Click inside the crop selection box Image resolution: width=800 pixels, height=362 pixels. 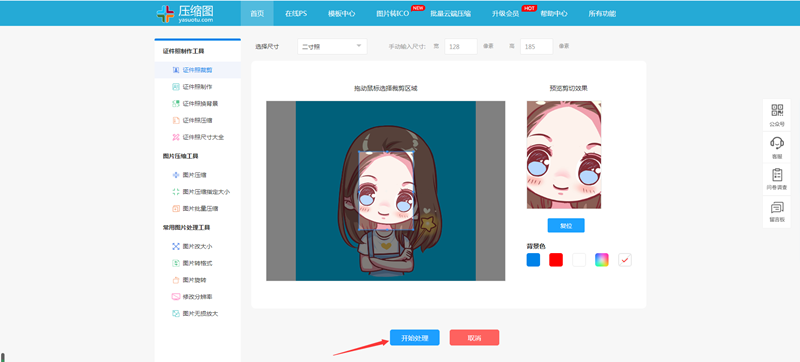(386, 191)
